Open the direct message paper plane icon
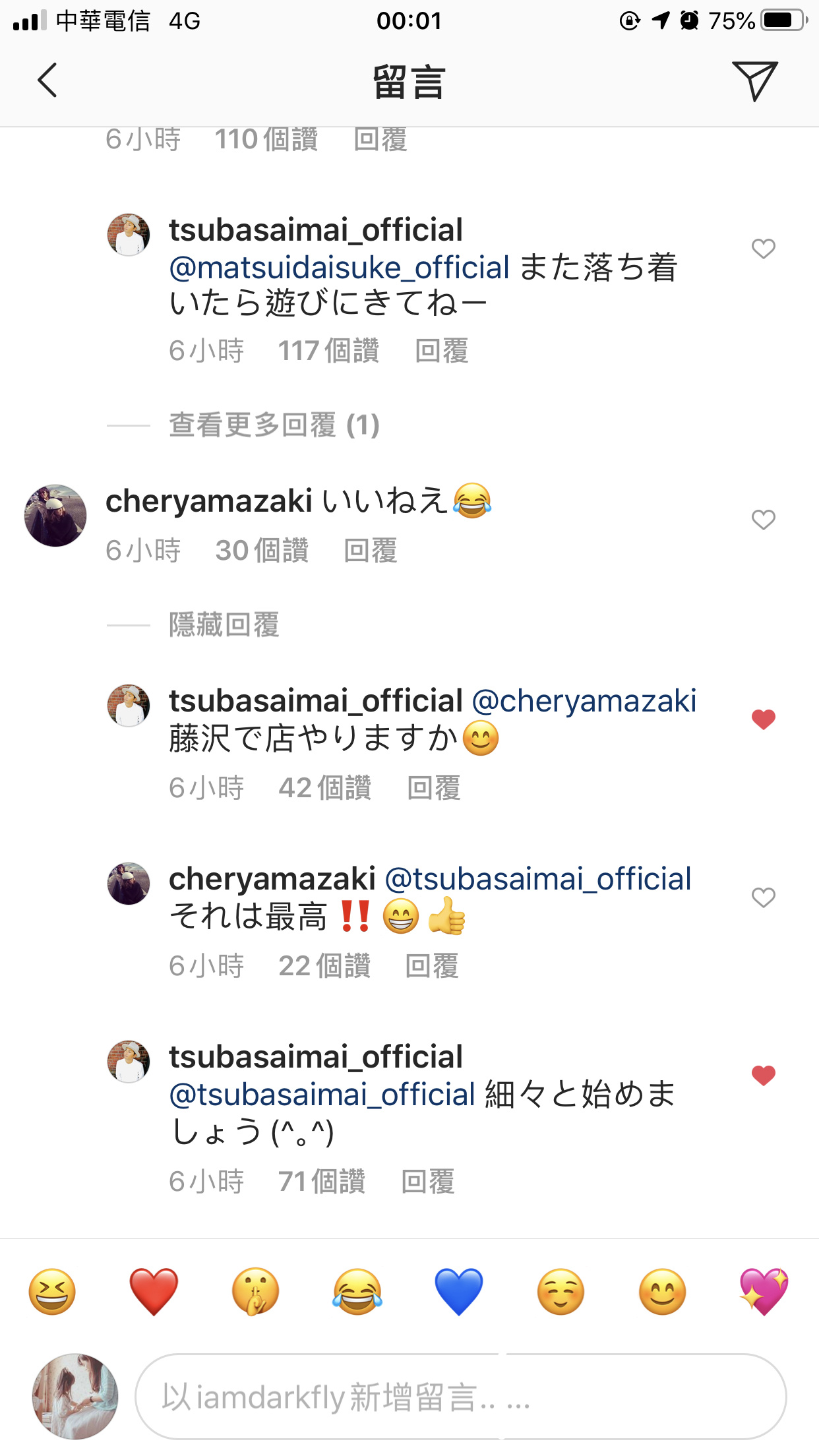The width and height of the screenshot is (819, 1456). pyautogui.click(x=755, y=80)
